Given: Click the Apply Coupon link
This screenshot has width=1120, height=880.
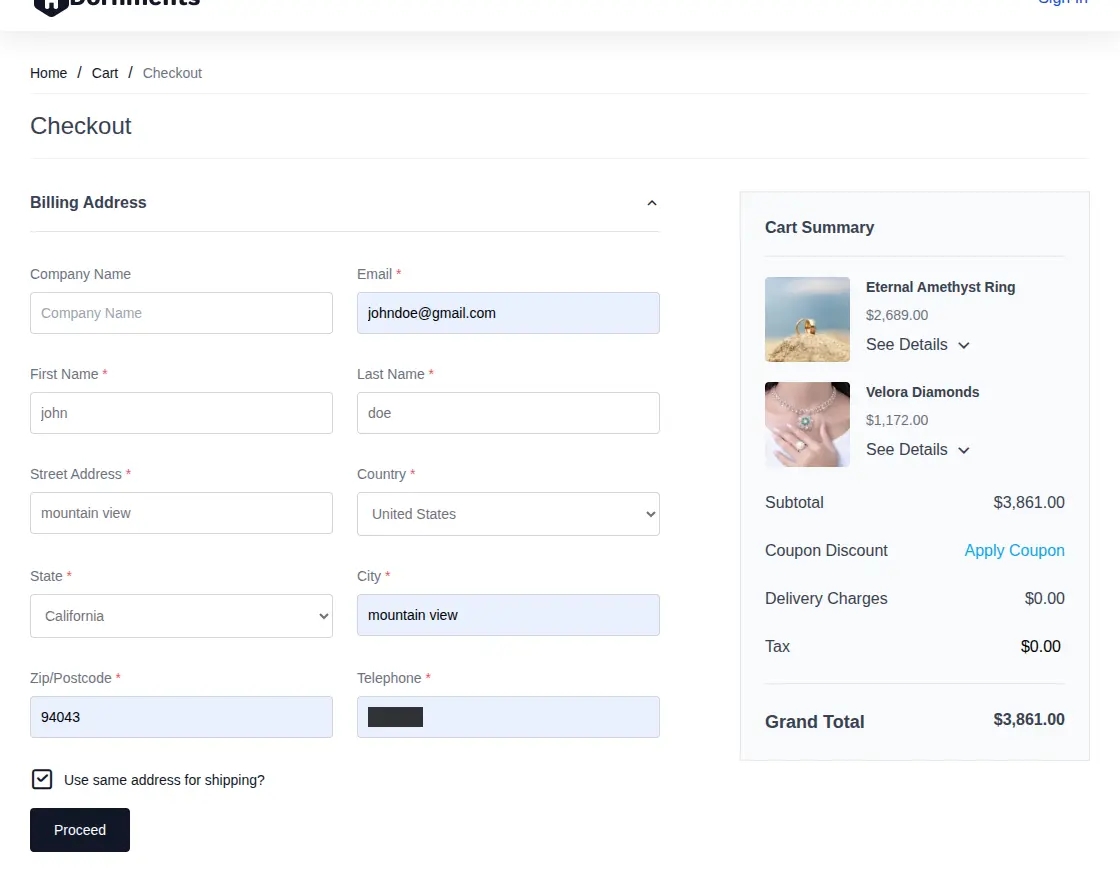Looking at the screenshot, I should 1014,550.
